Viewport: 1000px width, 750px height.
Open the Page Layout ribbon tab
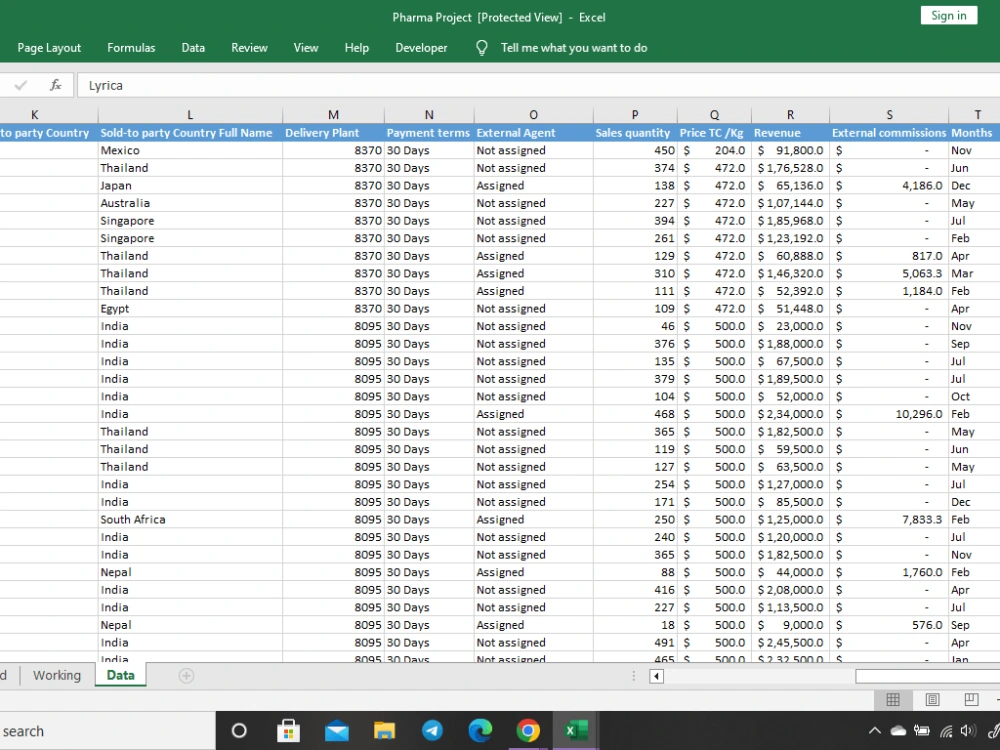click(49, 48)
